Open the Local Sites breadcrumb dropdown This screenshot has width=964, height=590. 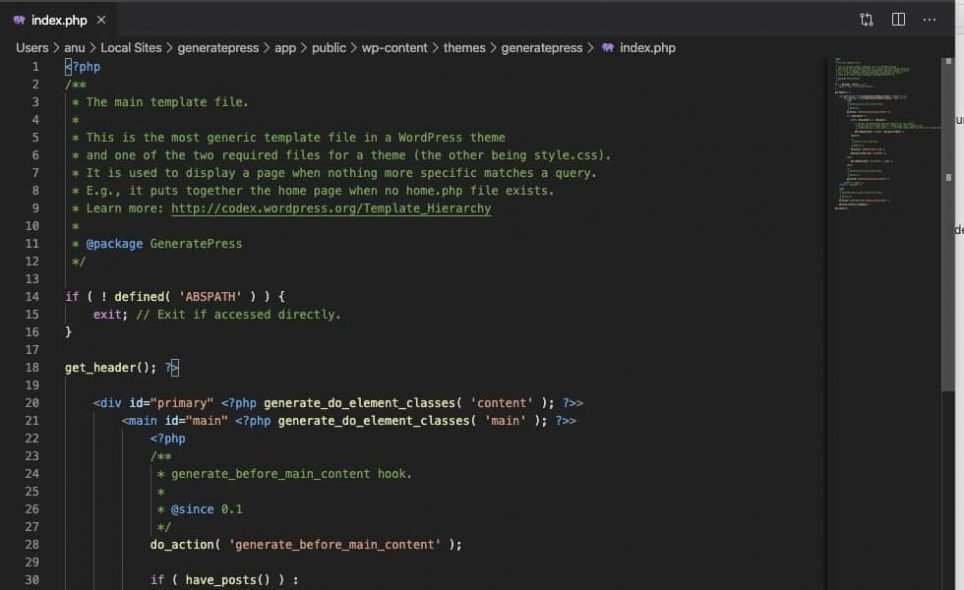click(131, 47)
